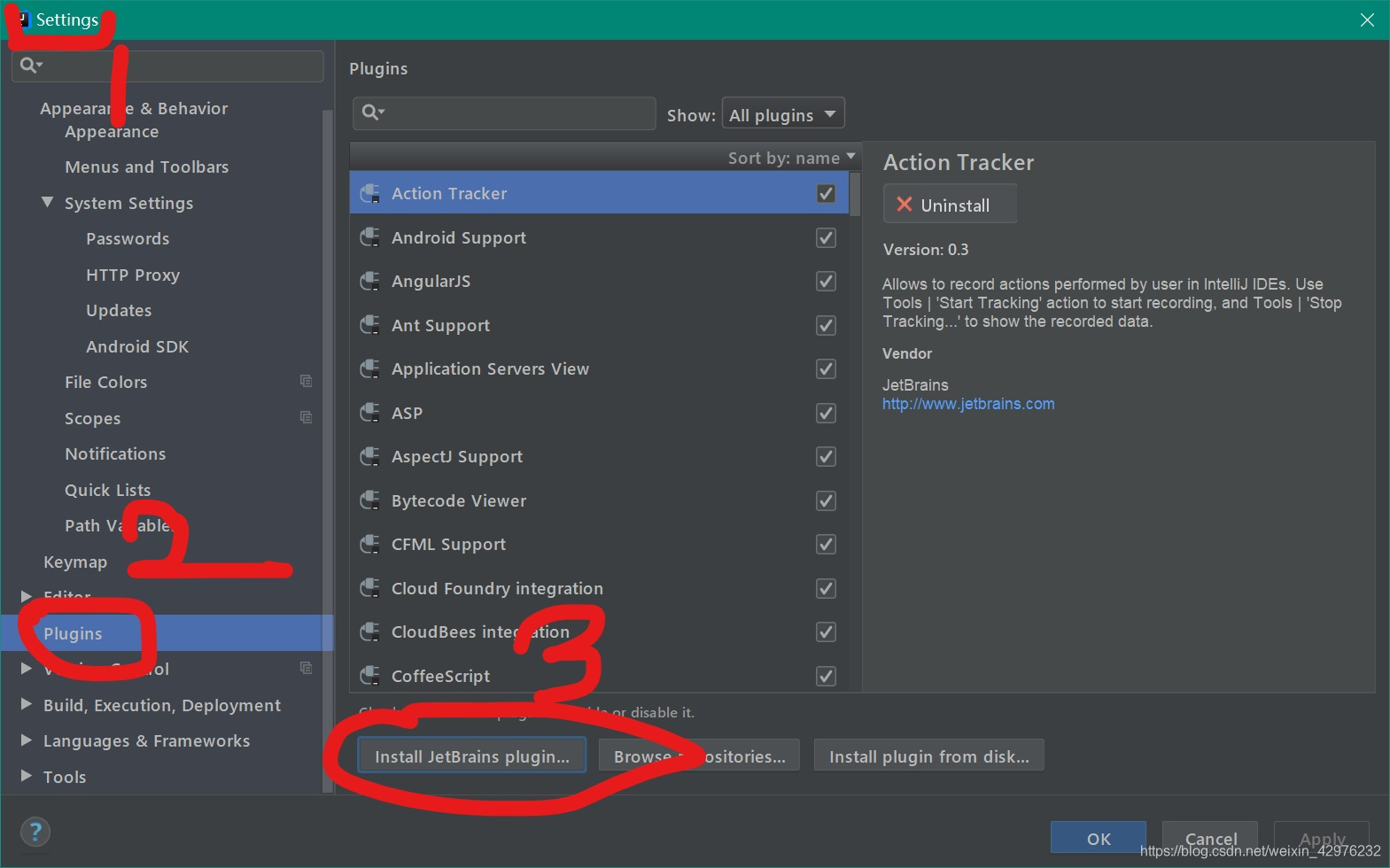Click the CoffeeScript plugin icon

tap(369, 676)
